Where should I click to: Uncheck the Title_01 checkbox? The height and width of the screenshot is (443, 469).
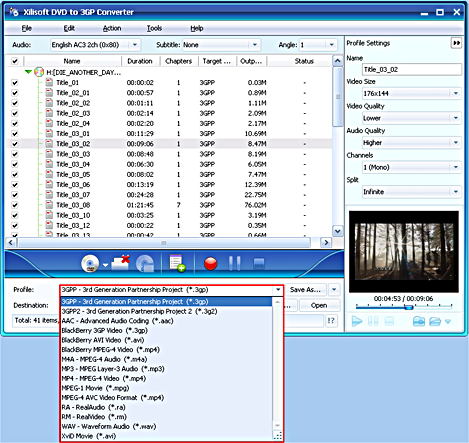pos(15,83)
